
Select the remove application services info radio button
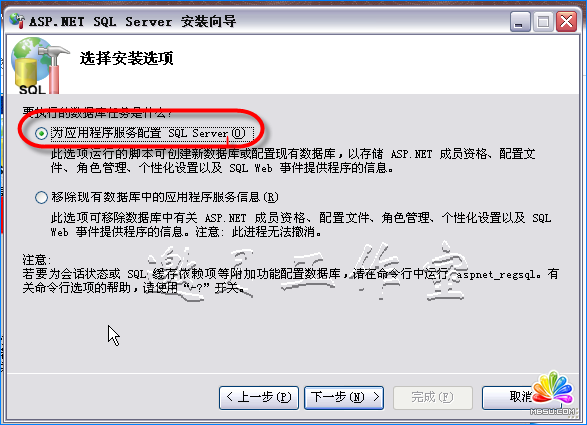pyautogui.click(x=41, y=197)
